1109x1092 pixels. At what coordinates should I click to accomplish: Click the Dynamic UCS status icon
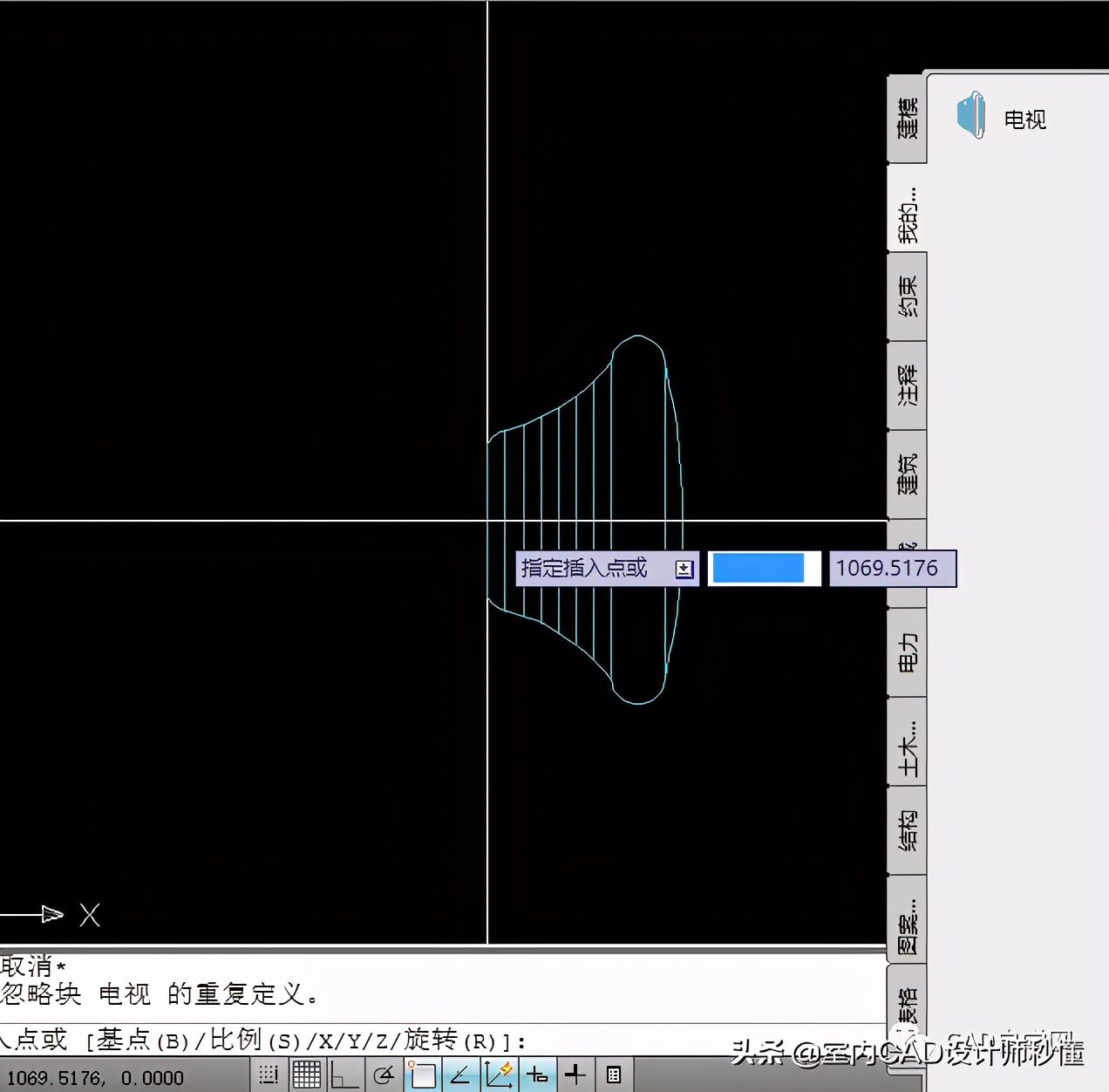click(499, 1075)
